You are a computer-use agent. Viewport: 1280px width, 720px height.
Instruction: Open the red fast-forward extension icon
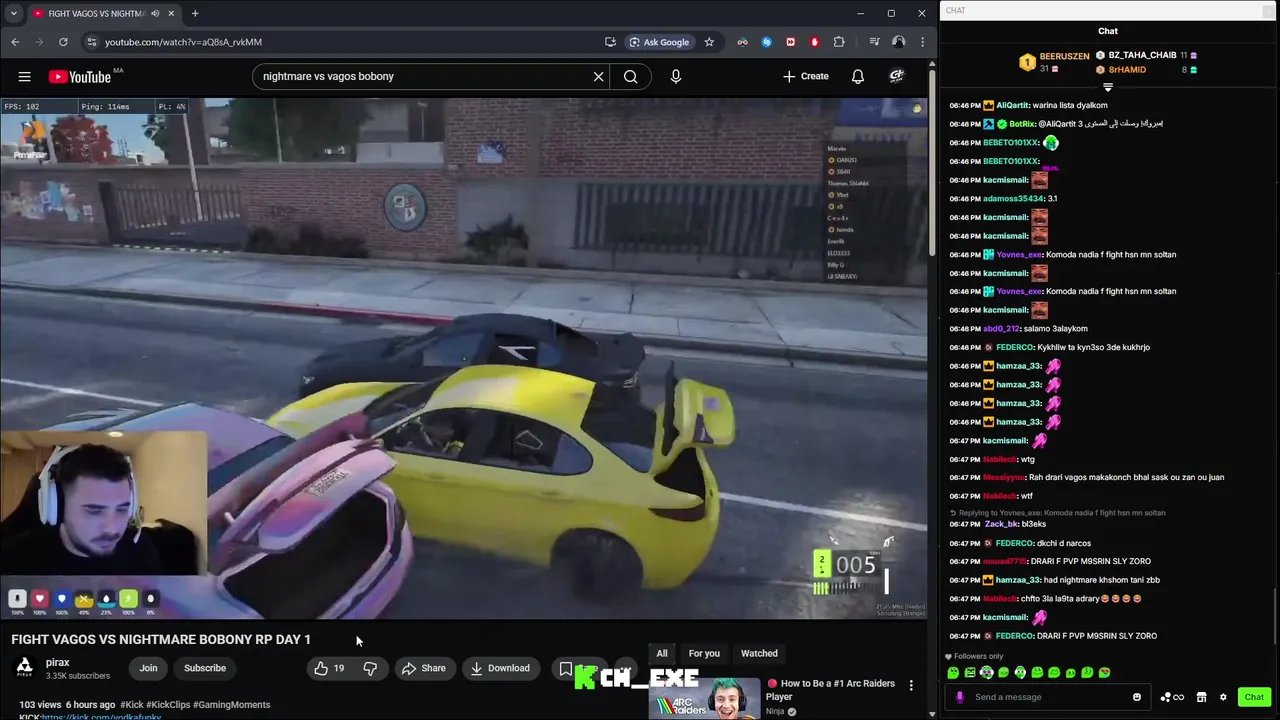tap(791, 42)
